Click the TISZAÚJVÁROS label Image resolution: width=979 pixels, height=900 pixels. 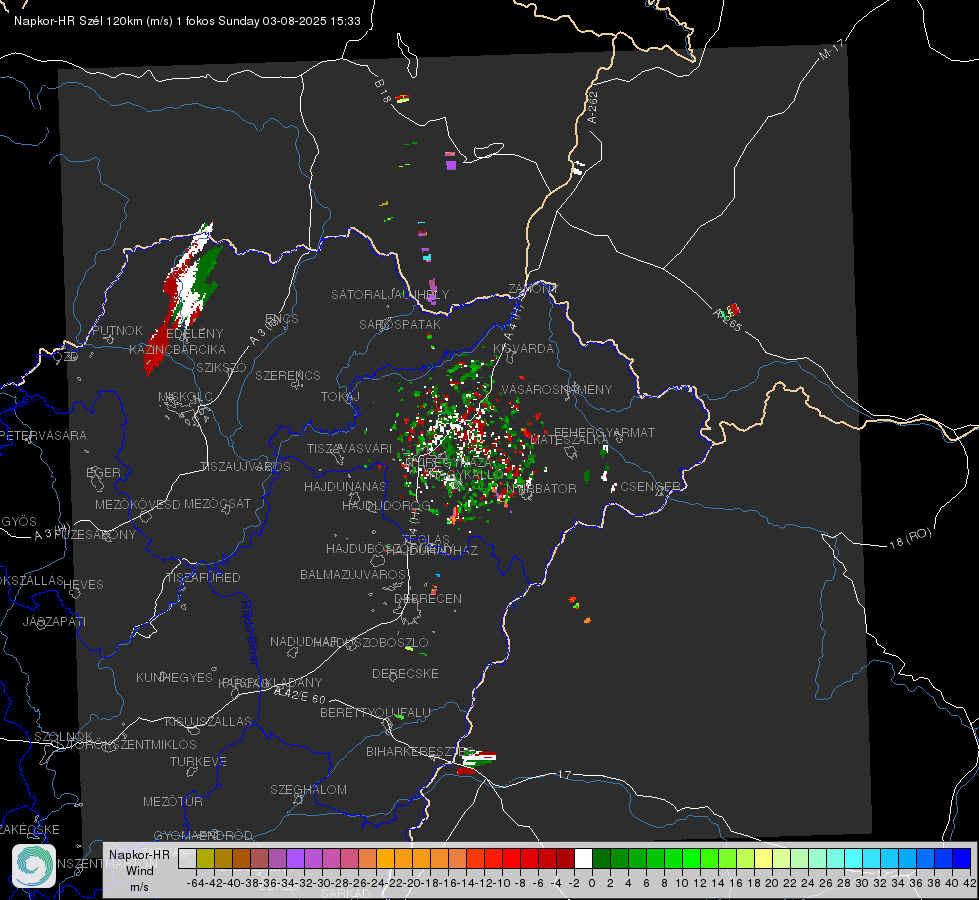245,467
